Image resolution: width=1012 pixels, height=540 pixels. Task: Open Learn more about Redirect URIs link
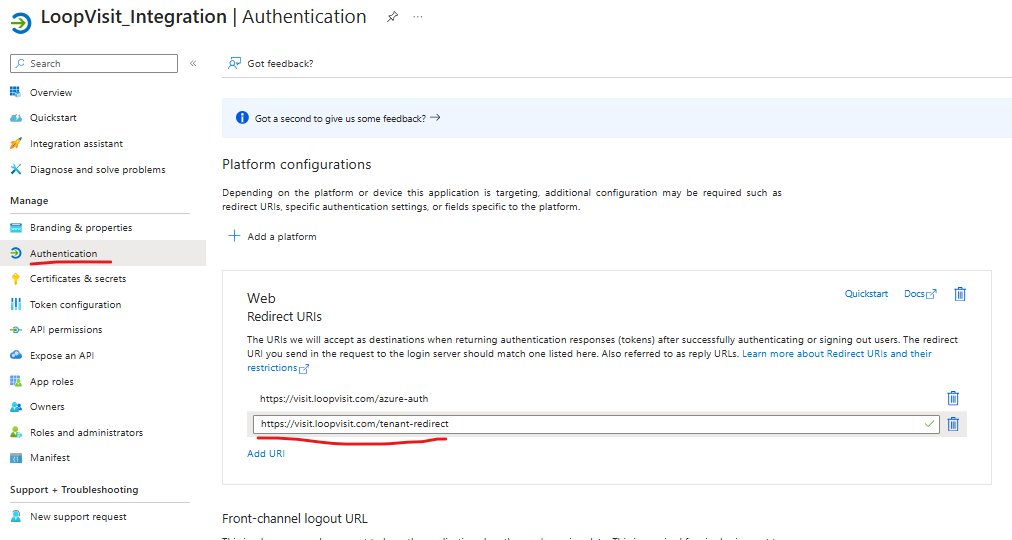tap(837, 354)
